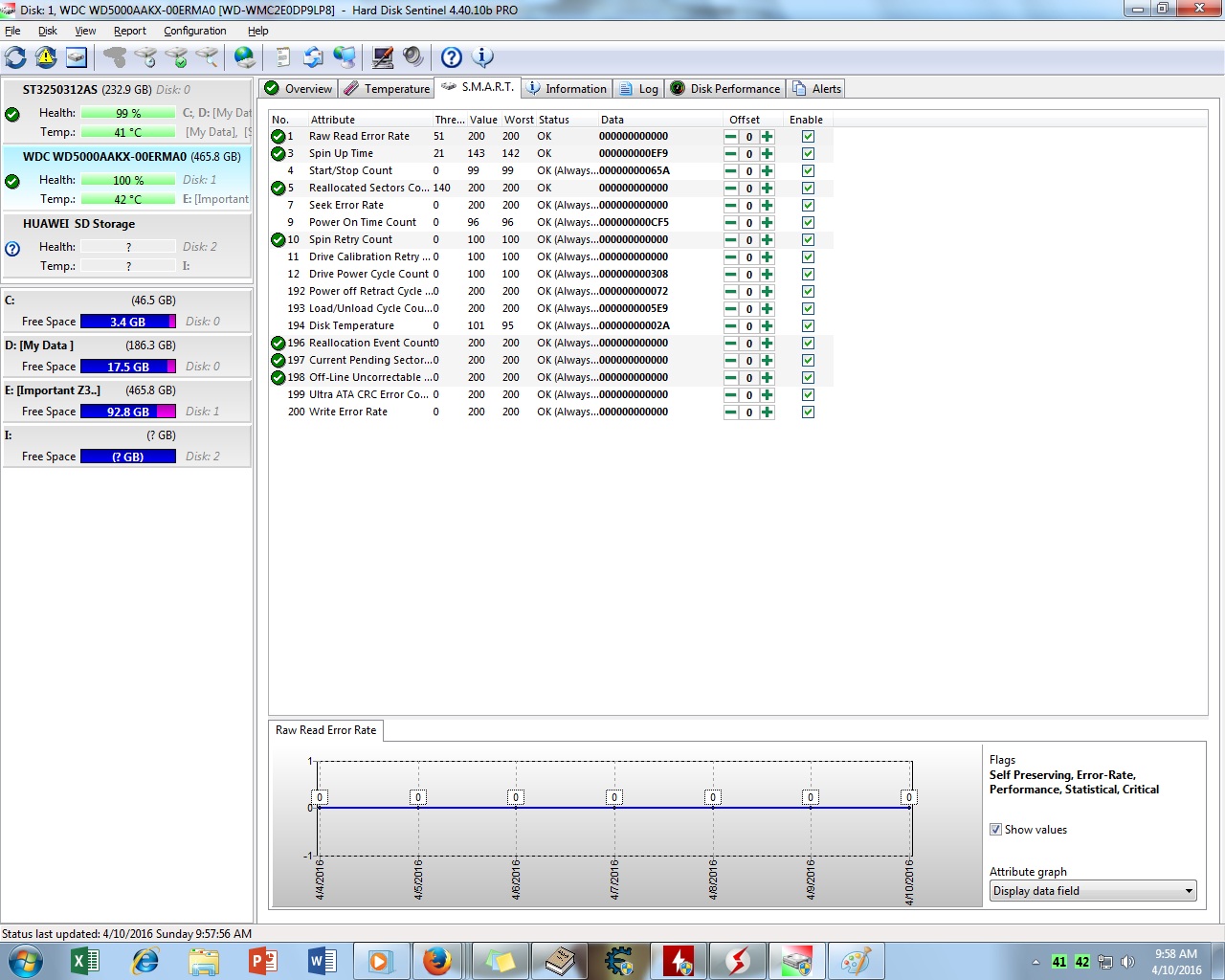This screenshot has height=980, width=1225.
Task: Open Paint from the taskbar palette icon
Action: [x=856, y=961]
